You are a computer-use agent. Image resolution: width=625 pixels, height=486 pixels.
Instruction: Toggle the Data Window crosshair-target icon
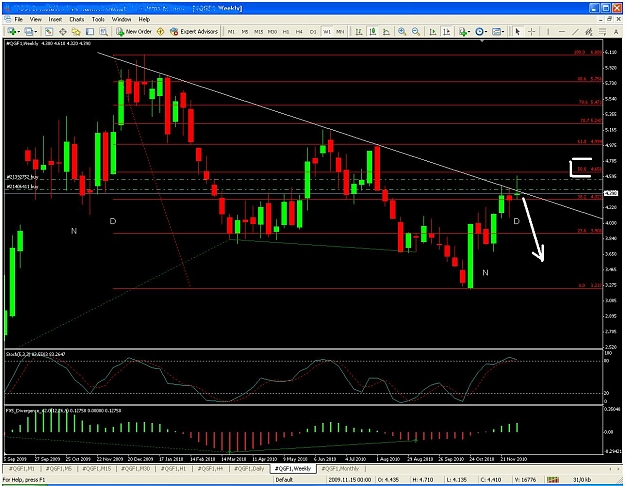tap(63, 31)
